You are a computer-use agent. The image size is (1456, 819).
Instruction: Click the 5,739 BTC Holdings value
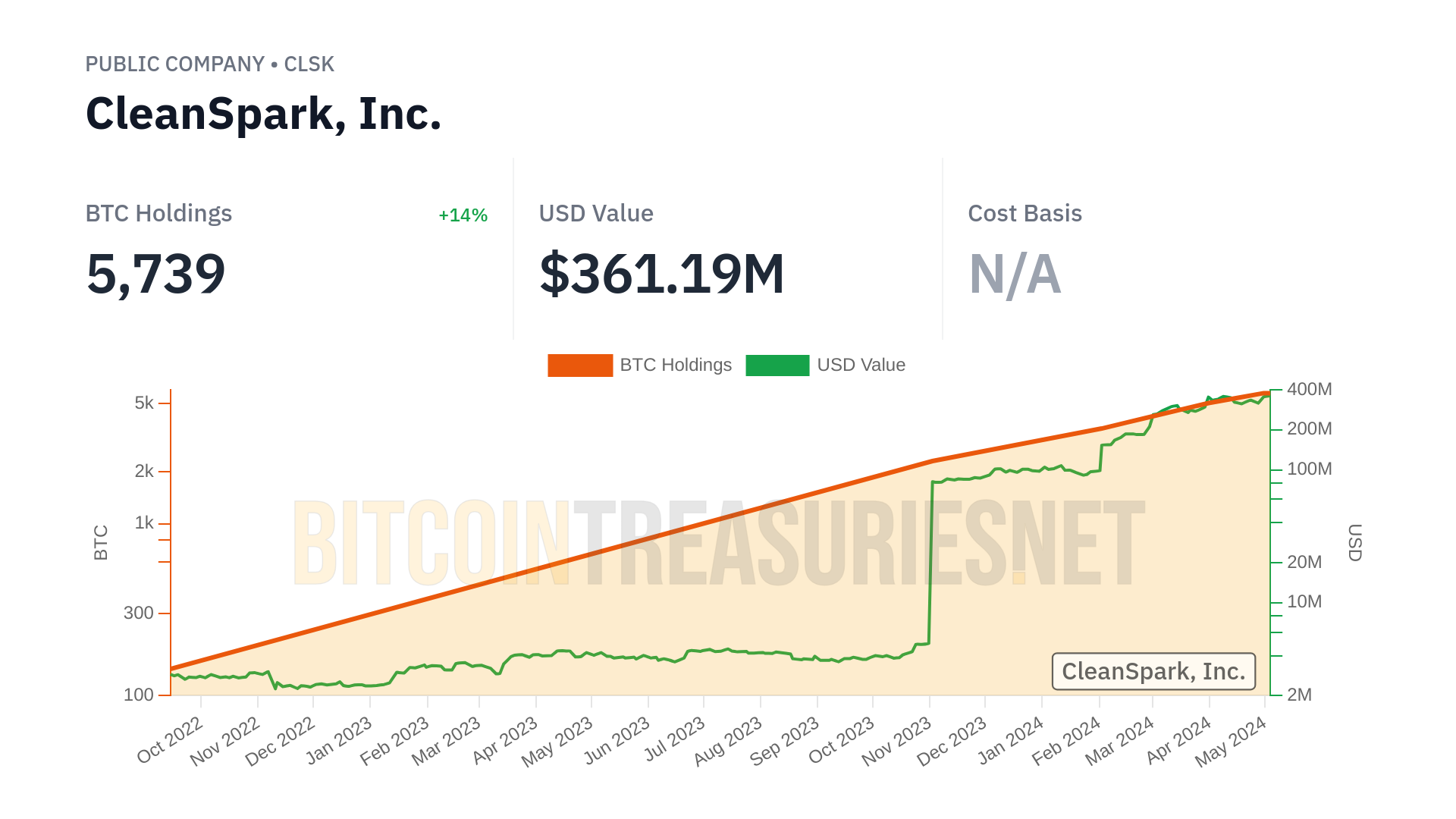click(x=156, y=274)
